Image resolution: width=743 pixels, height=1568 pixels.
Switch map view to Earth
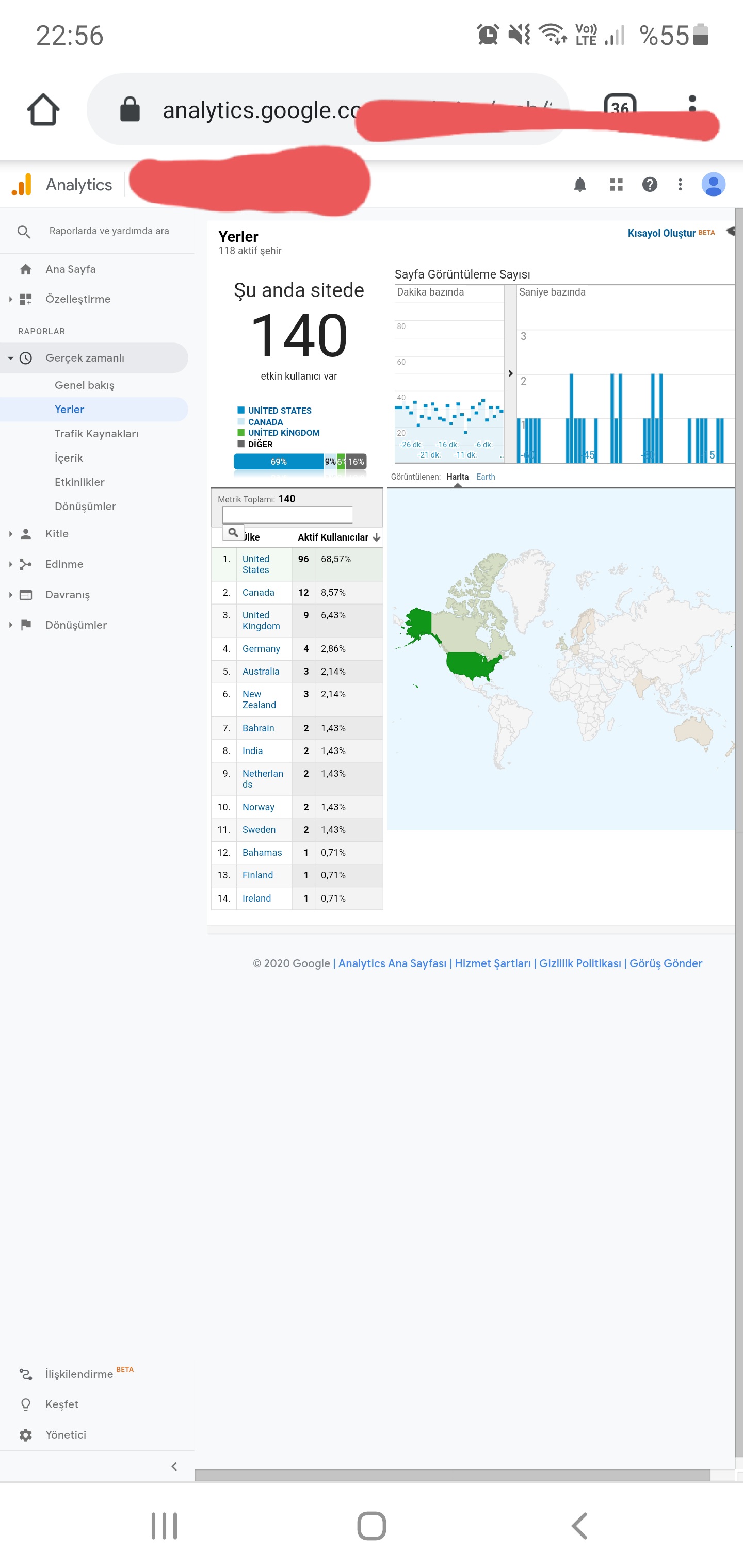click(x=486, y=477)
